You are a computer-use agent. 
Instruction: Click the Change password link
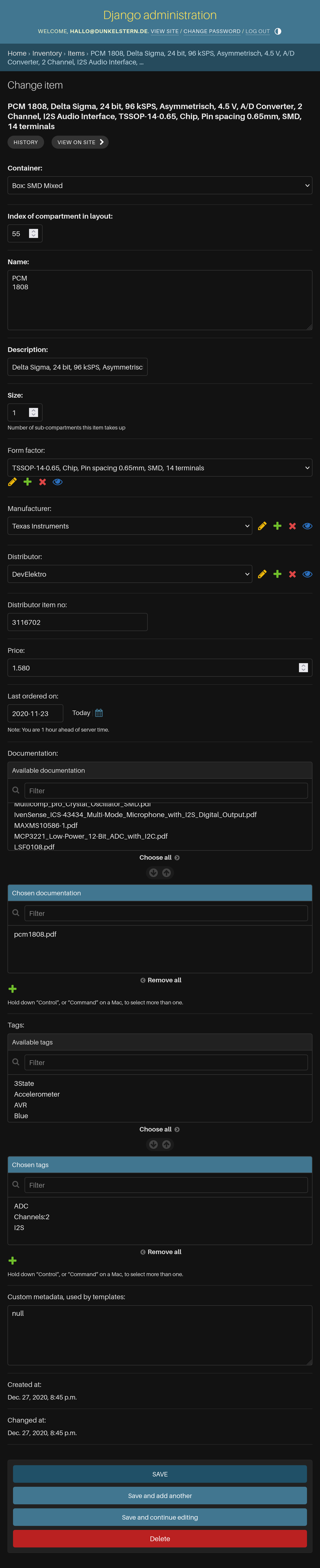tap(212, 31)
